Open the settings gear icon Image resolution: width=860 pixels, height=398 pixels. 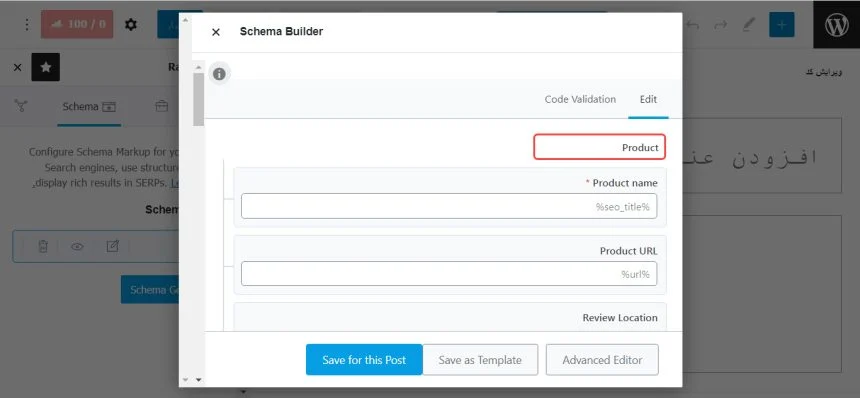pos(131,25)
